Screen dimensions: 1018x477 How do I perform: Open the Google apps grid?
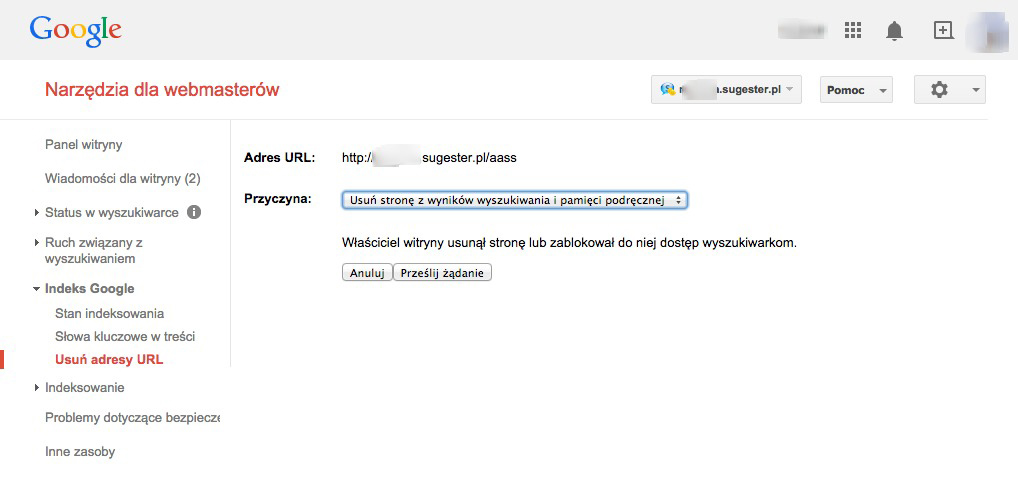[852, 30]
